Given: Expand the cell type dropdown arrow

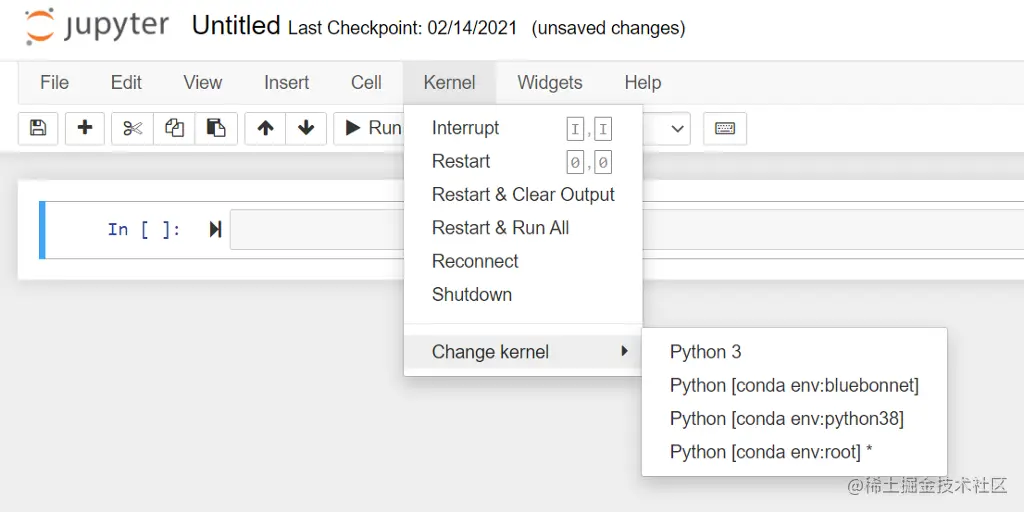Looking at the screenshot, I should (678, 128).
